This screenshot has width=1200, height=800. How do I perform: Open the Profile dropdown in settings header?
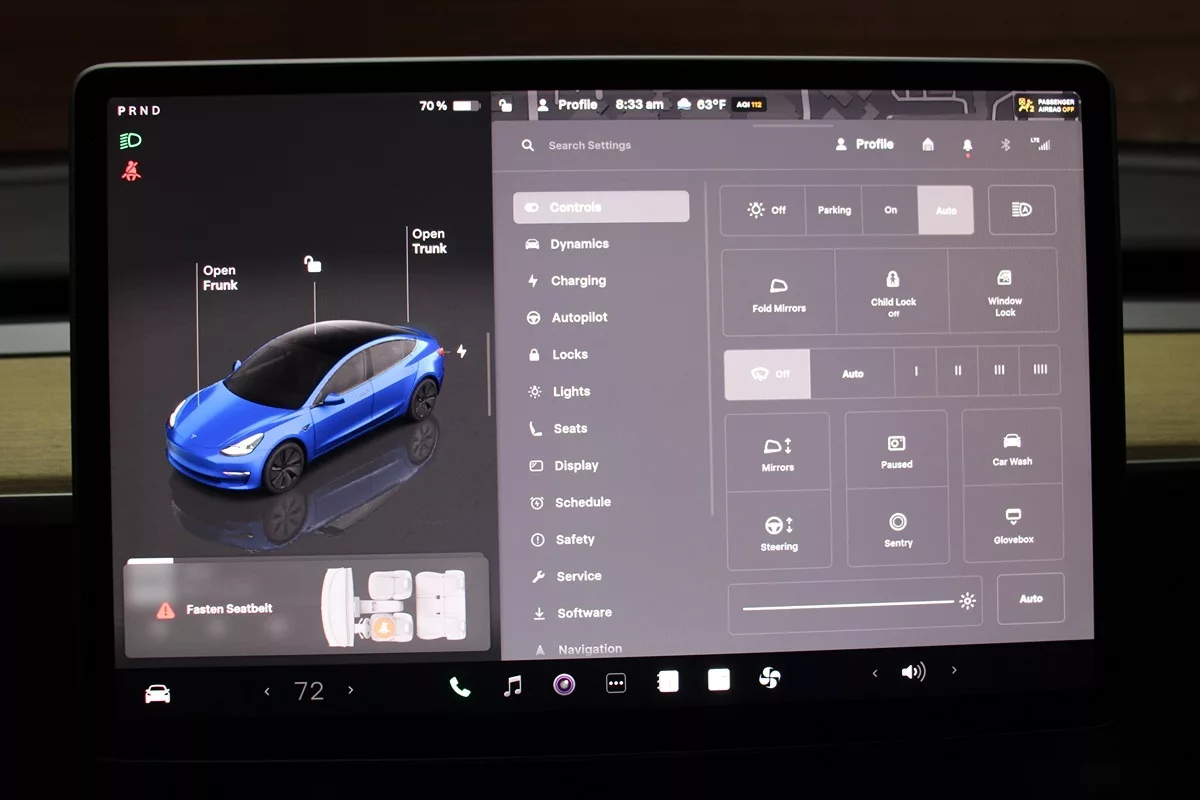864,144
